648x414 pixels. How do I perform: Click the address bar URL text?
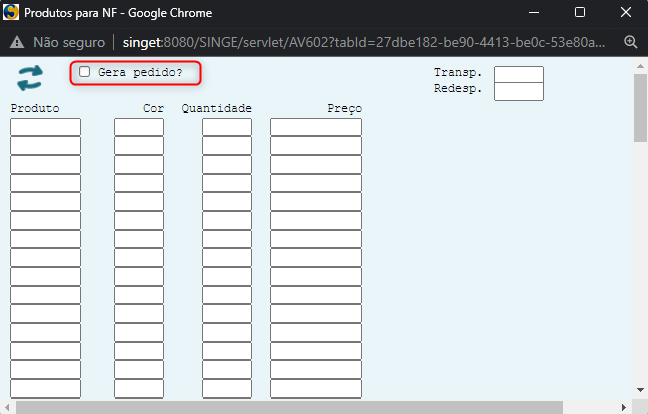[360, 43]
